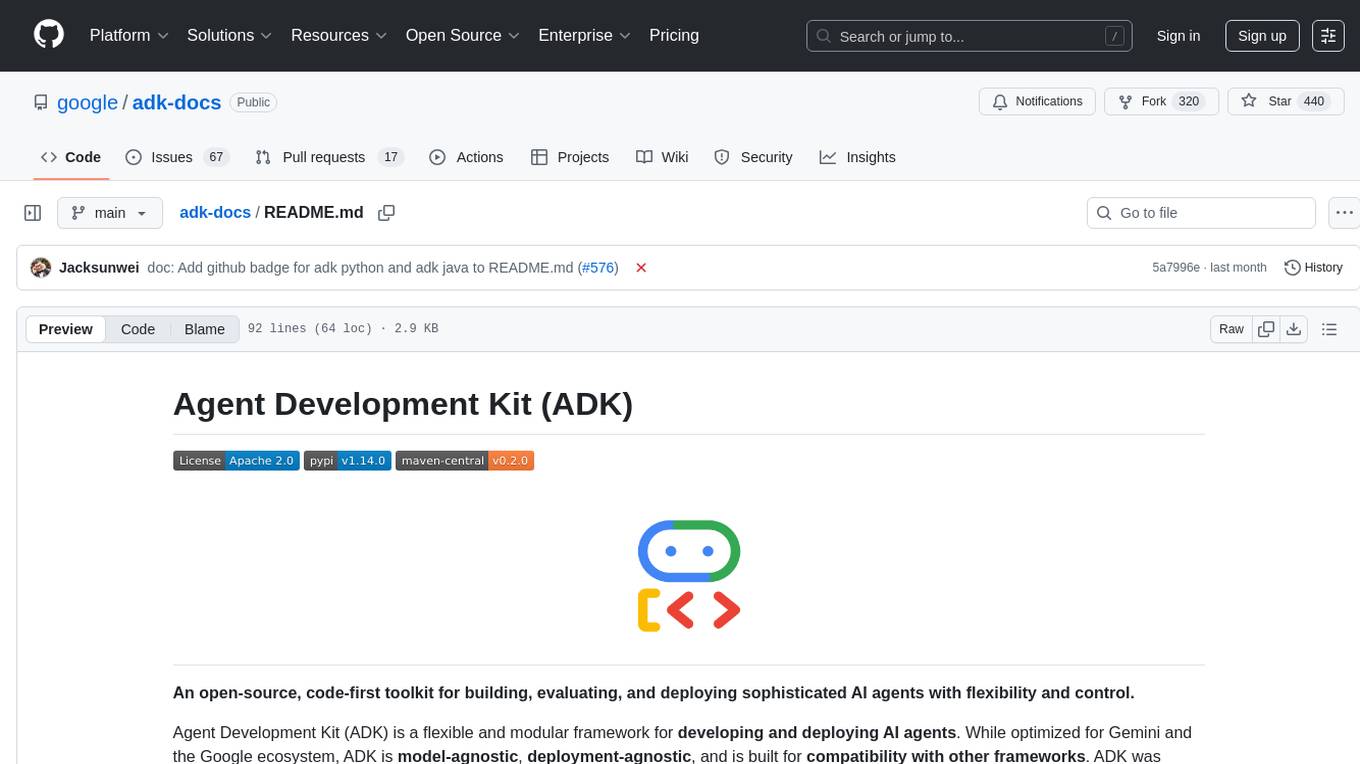
Task: Click the pypi v1.14.0 badge
Action: tap(347, 461)
